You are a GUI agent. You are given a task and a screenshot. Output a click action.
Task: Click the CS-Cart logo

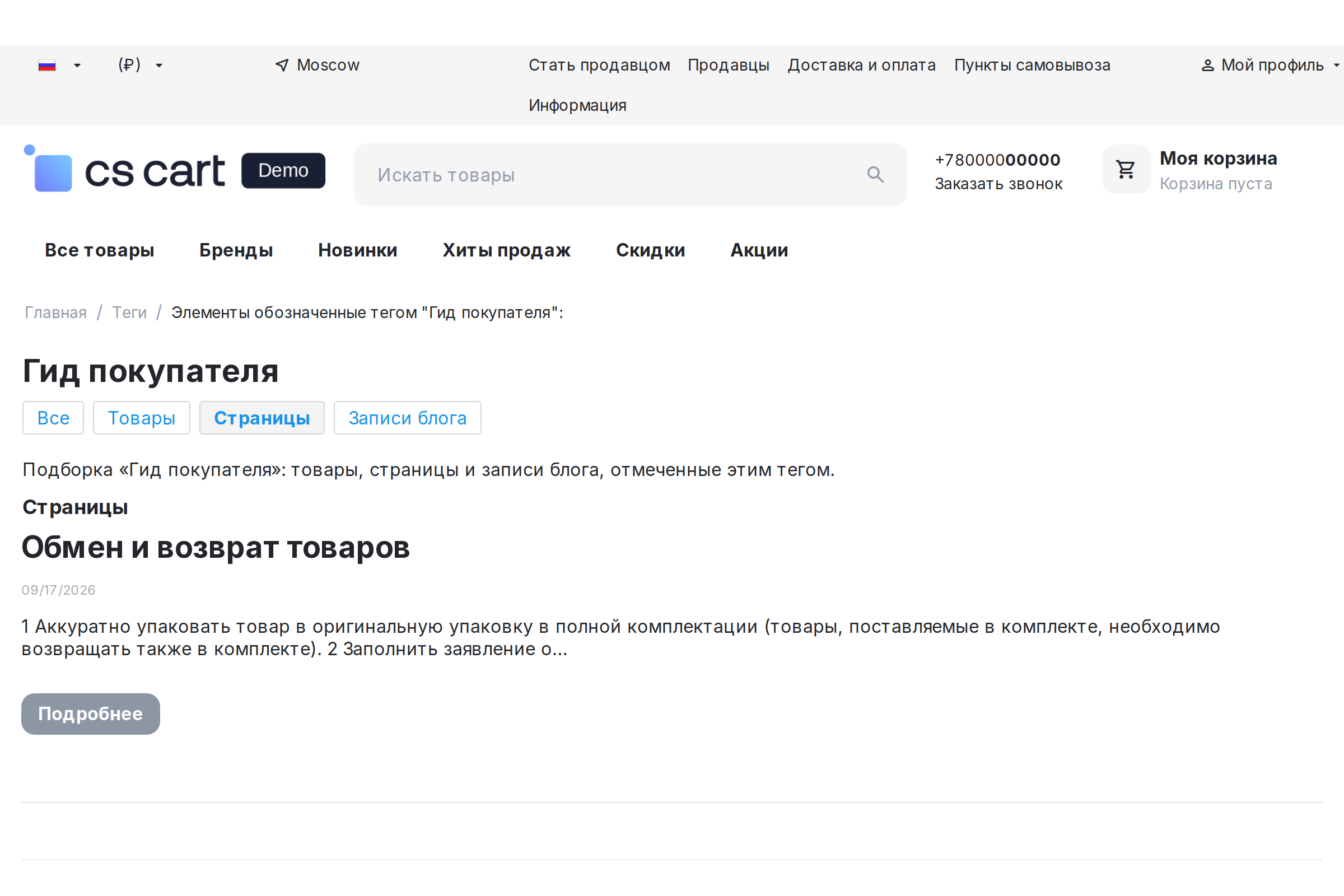[124, 169]
